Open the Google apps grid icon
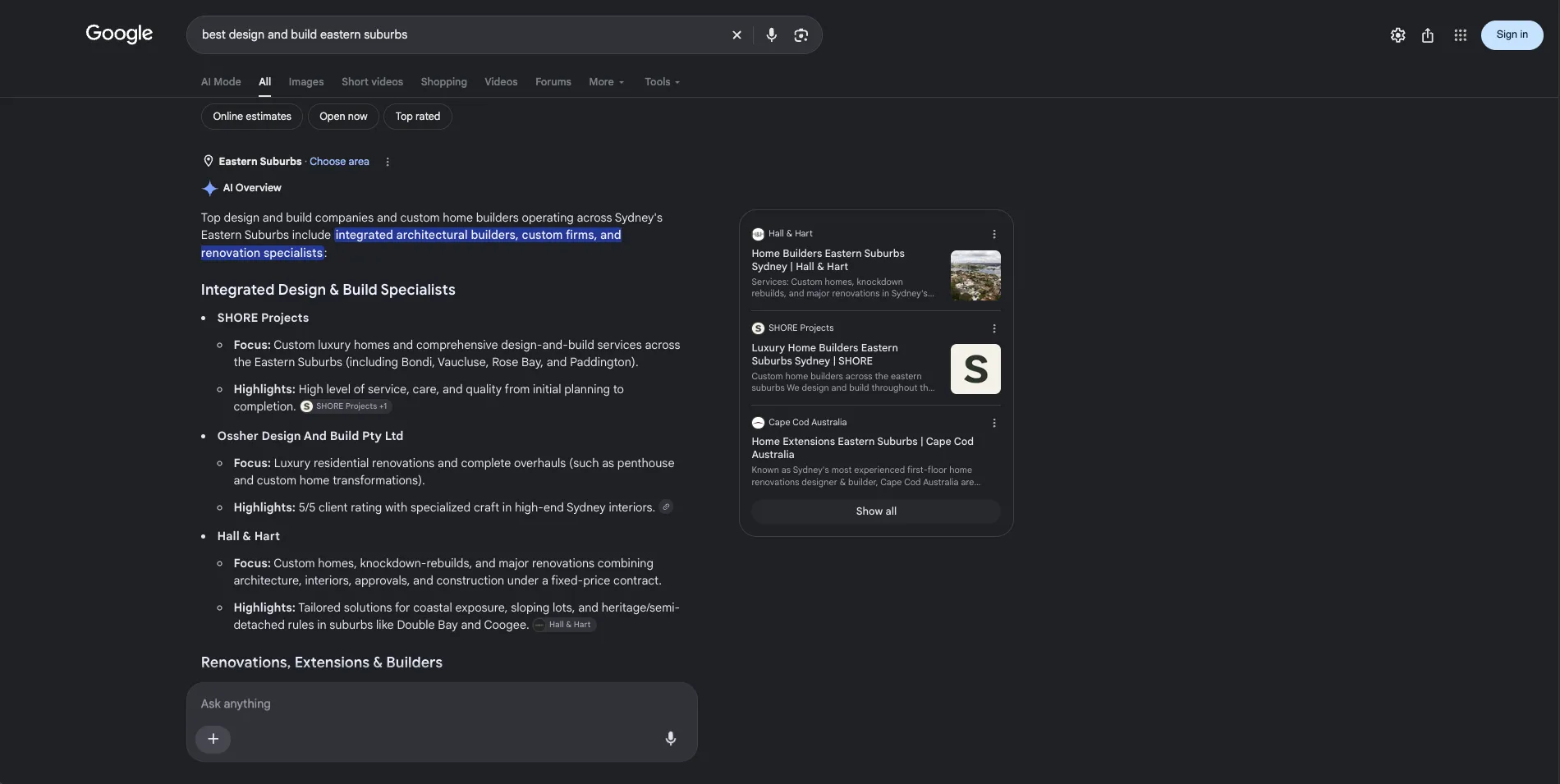This screenshot has width=1560, height=784. (x=1460, y=35)
